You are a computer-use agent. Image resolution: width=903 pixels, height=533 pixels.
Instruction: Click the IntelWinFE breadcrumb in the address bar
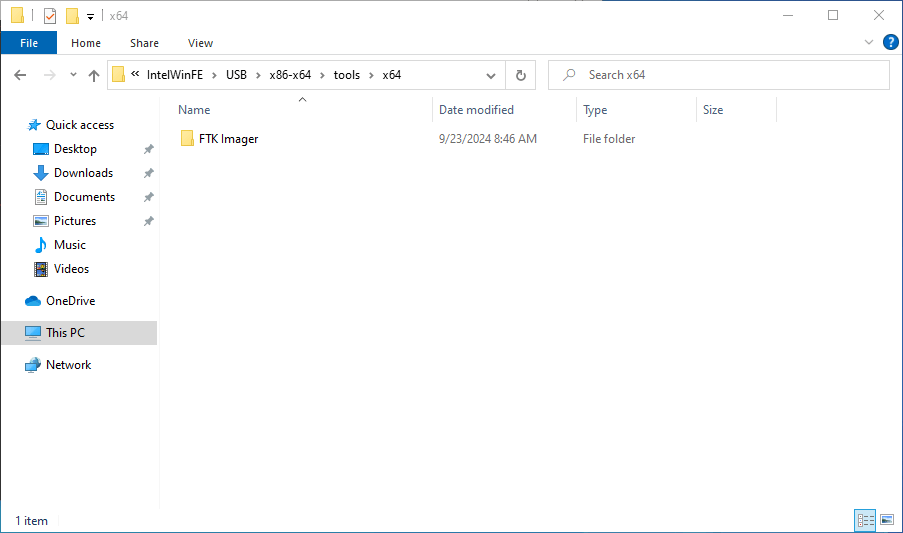point(174,75)
